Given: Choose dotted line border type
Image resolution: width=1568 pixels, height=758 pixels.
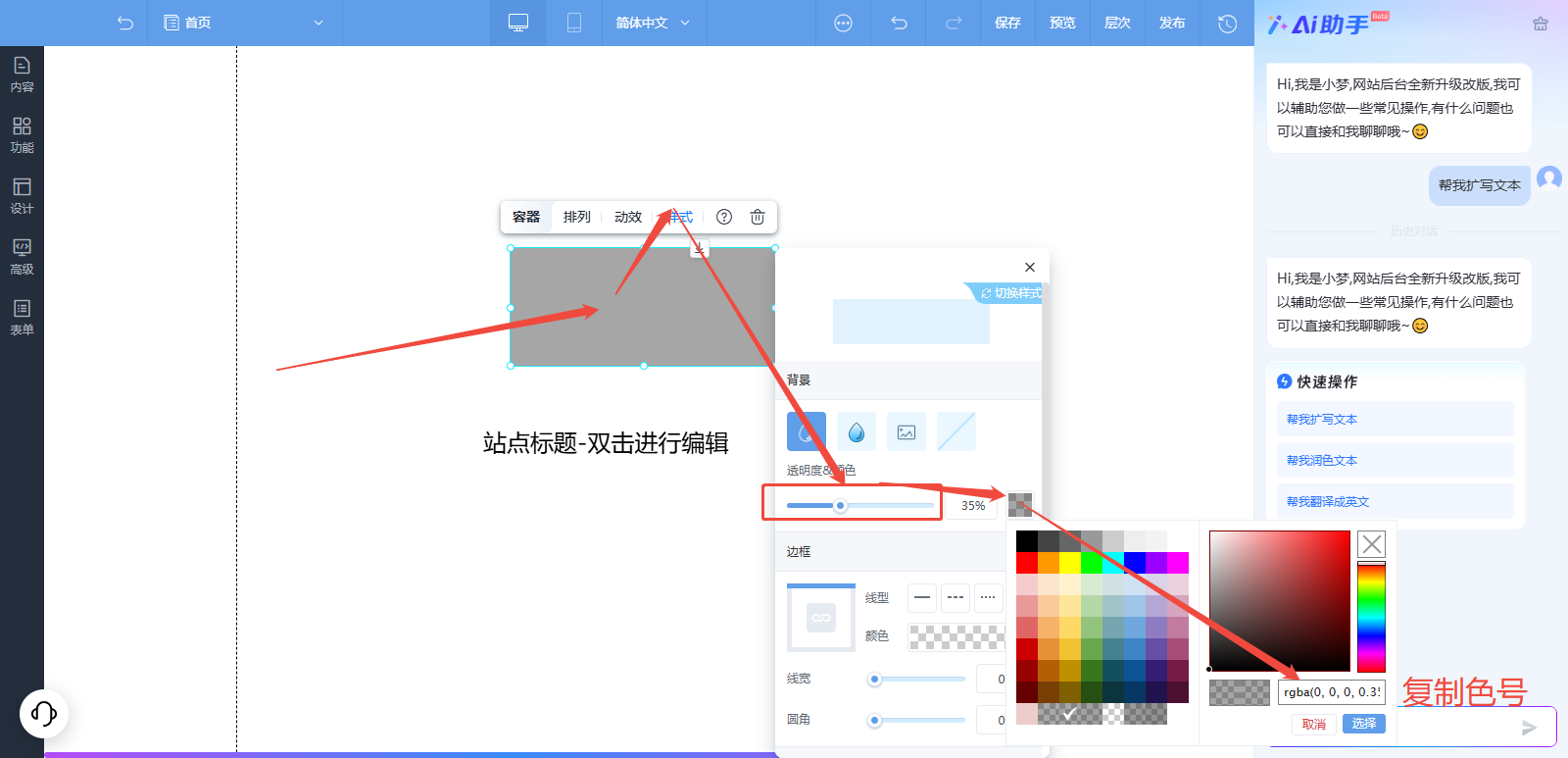Looking at the screenshot, I should pyautogui.click(x=989, y=597).
